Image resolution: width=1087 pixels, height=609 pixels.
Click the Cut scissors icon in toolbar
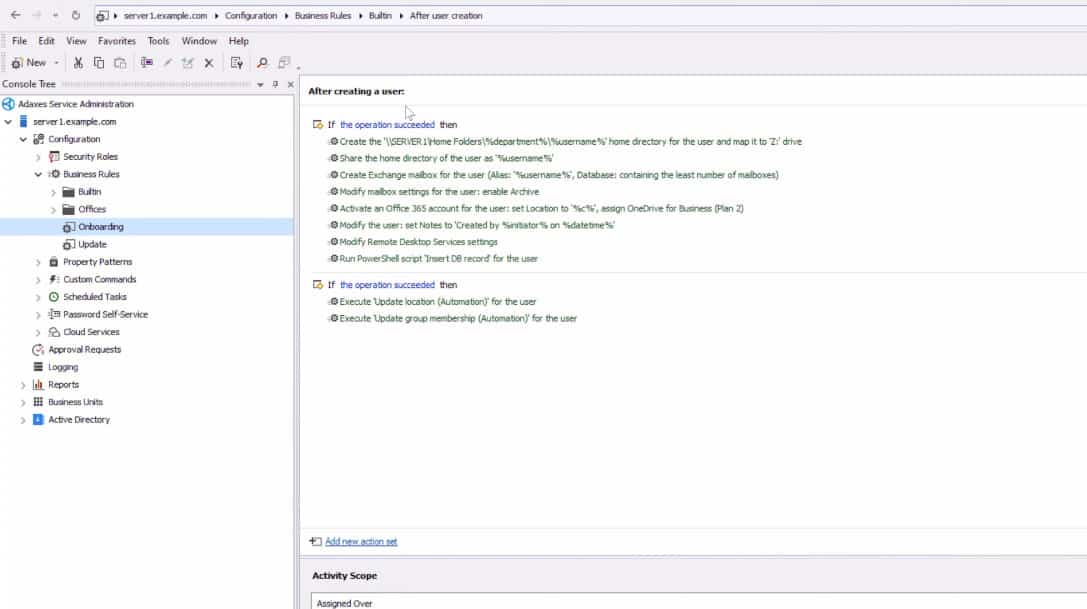click(78, 63)
